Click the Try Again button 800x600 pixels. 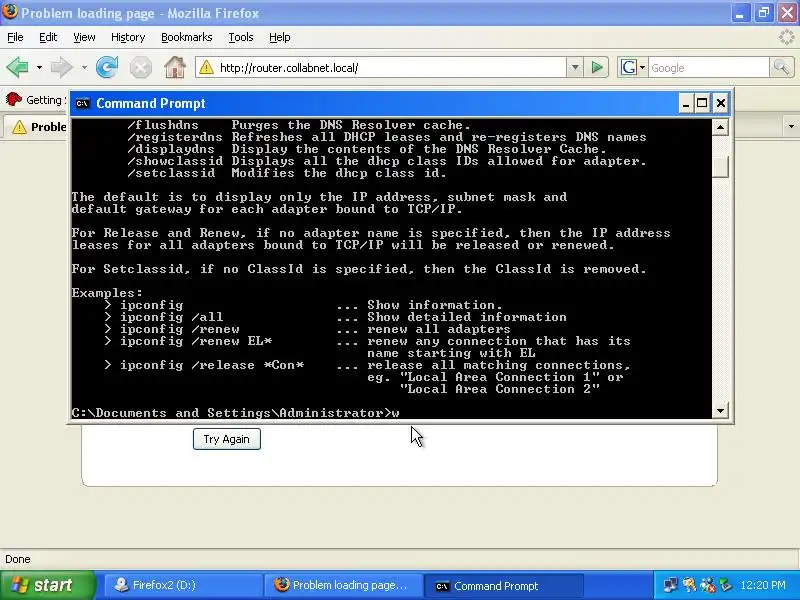pos(227,439)
